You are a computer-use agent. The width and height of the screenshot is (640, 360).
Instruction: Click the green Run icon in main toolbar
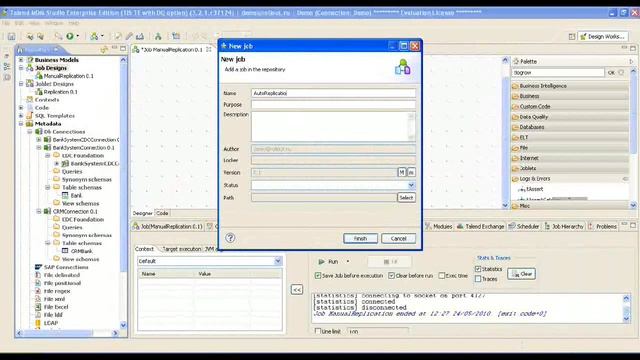pyautogui.click(x=70, y=36)
